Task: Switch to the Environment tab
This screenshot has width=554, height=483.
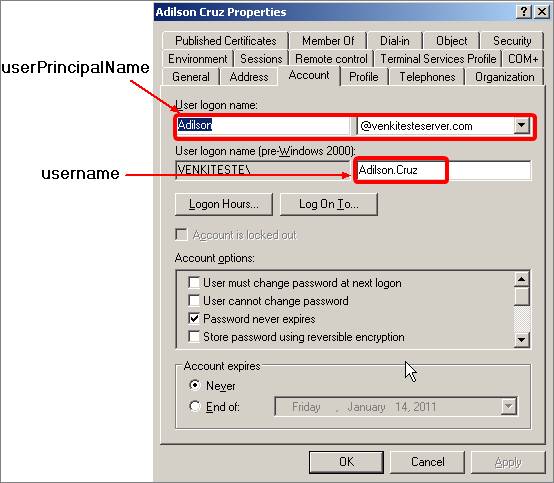Action: pos(198,59)
